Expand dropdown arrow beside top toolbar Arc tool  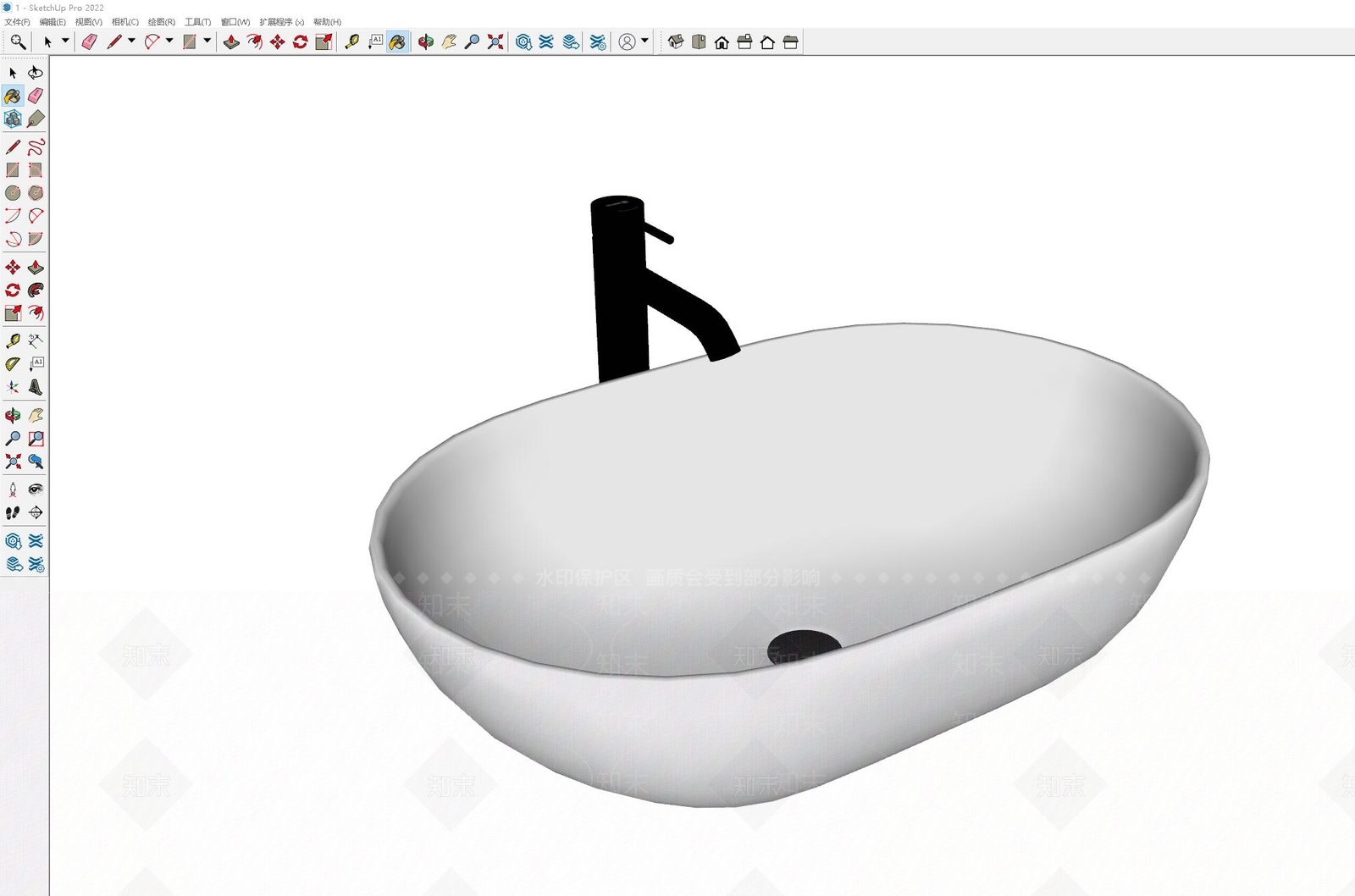coord(169,41)
